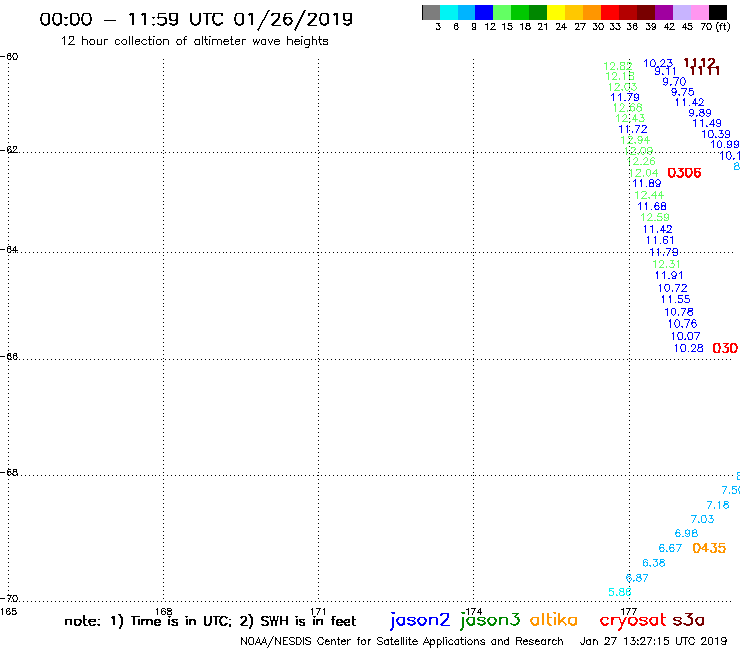Image resolution: width=740 pixels, height=650 pixels.
Task: Click the 12.59 data point
Action: 655,217
